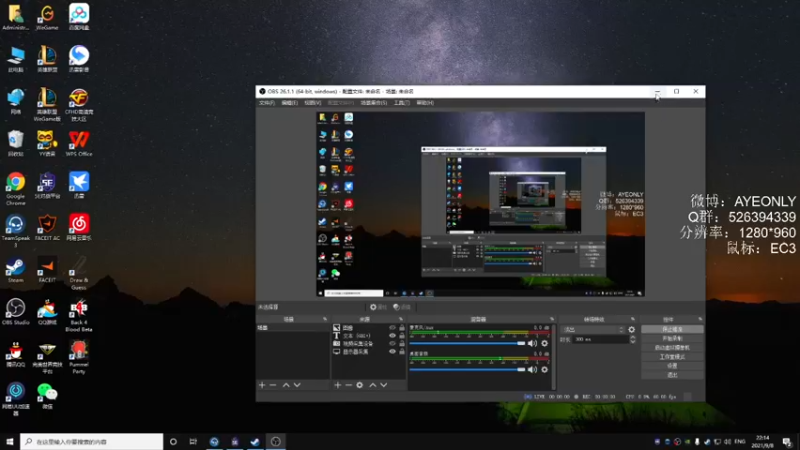Click the transition duration stepper arrows
The image size is (800, 450).
click(x=633, y=339)
